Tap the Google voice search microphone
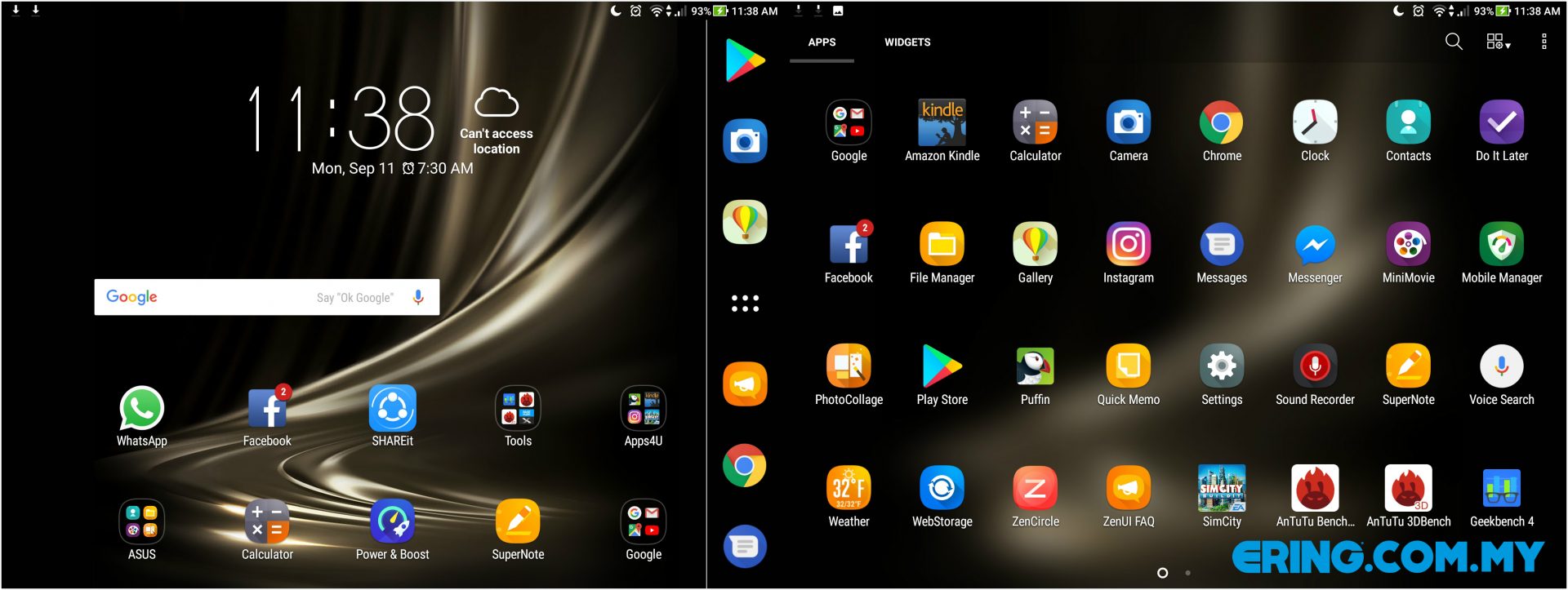1568x590 pixels. pos(418,297)
